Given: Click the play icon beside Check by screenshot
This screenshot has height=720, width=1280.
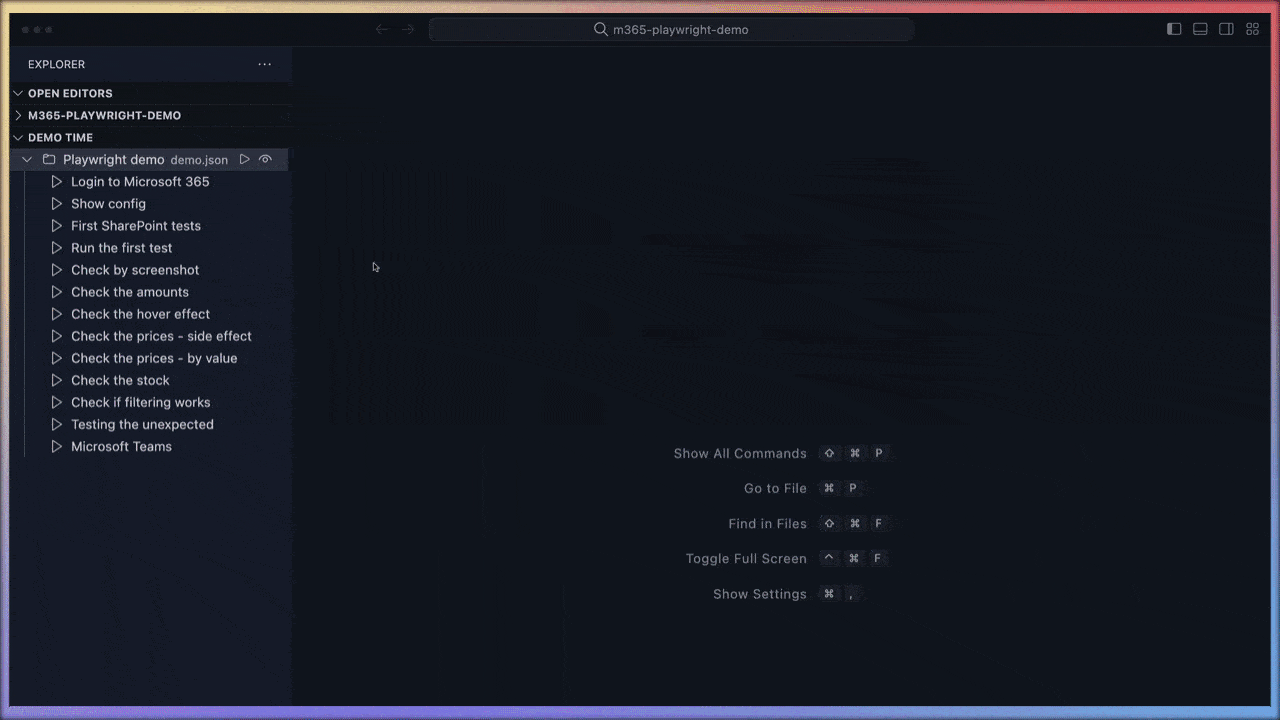Looking at the screenshot, I should pos(57,270).
